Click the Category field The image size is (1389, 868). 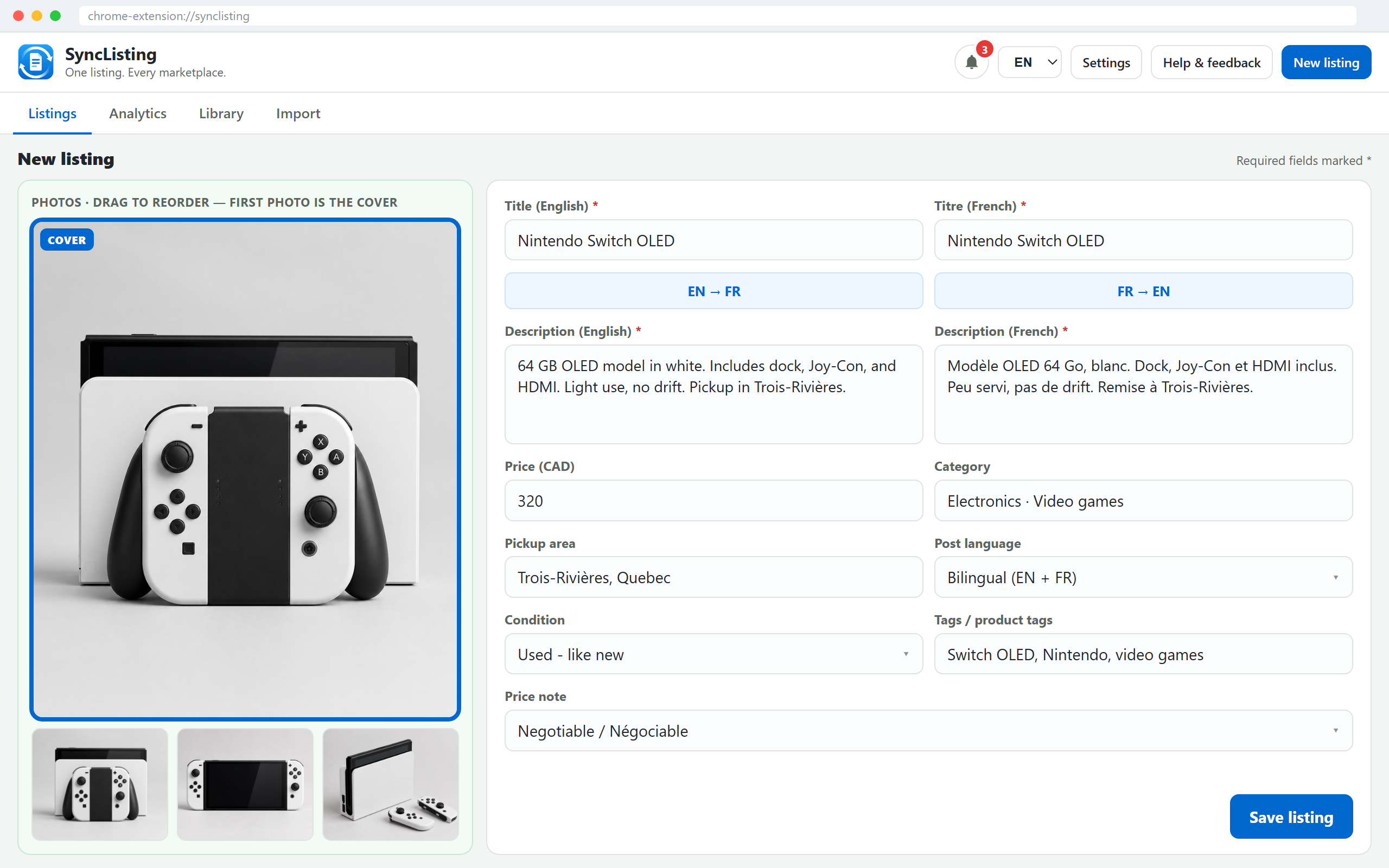(1143, 501)
